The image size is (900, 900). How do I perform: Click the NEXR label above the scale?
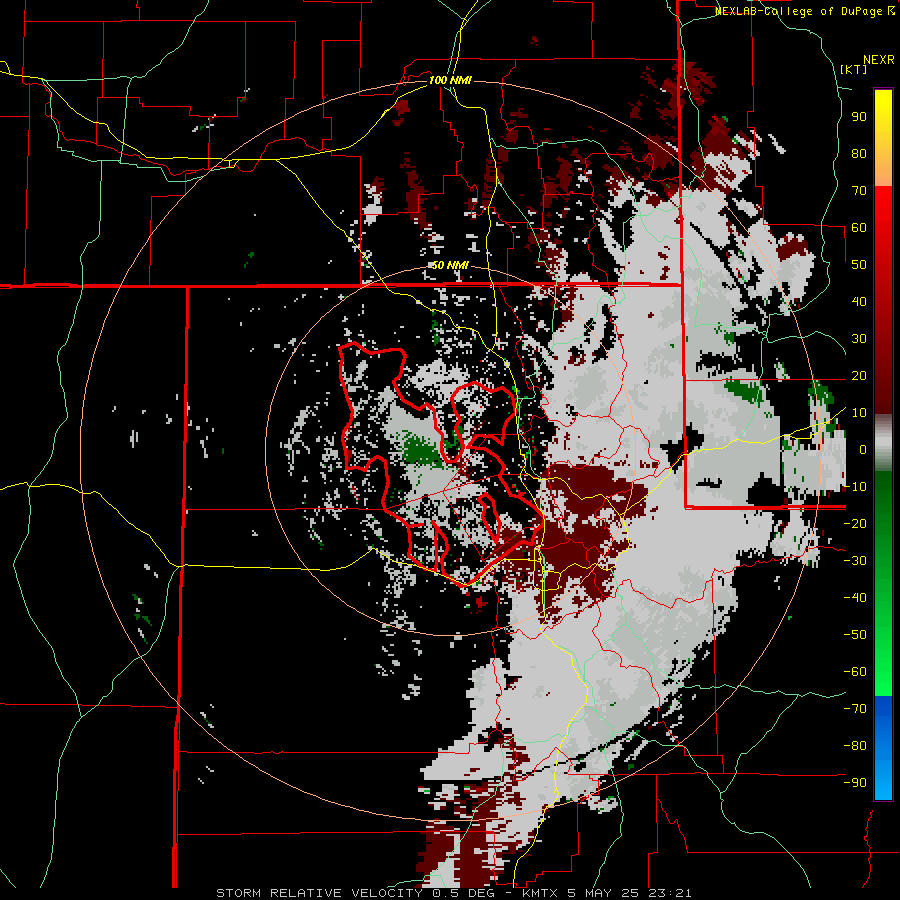point(879,60)
